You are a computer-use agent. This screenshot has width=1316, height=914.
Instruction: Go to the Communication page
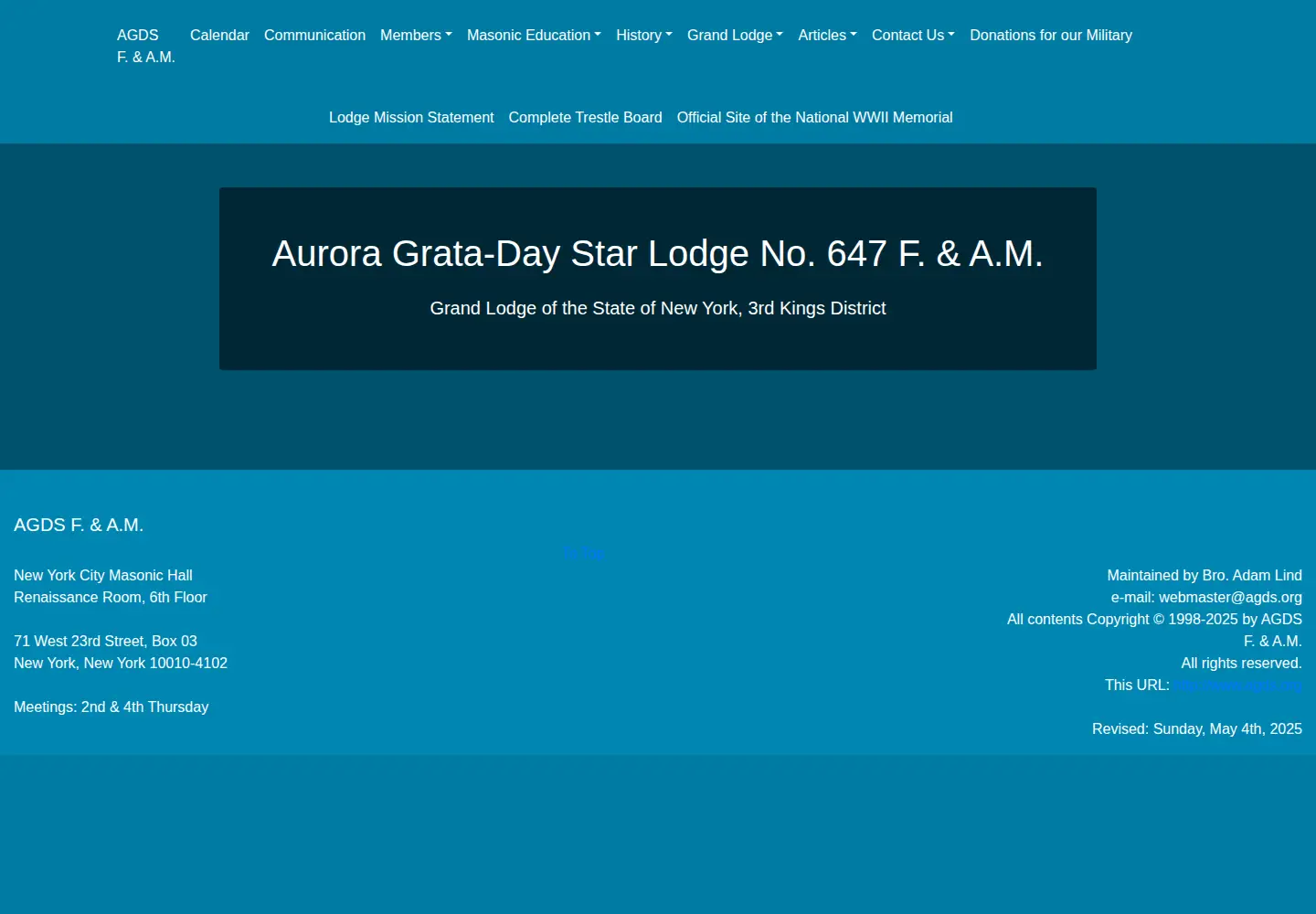coord(314,35)
